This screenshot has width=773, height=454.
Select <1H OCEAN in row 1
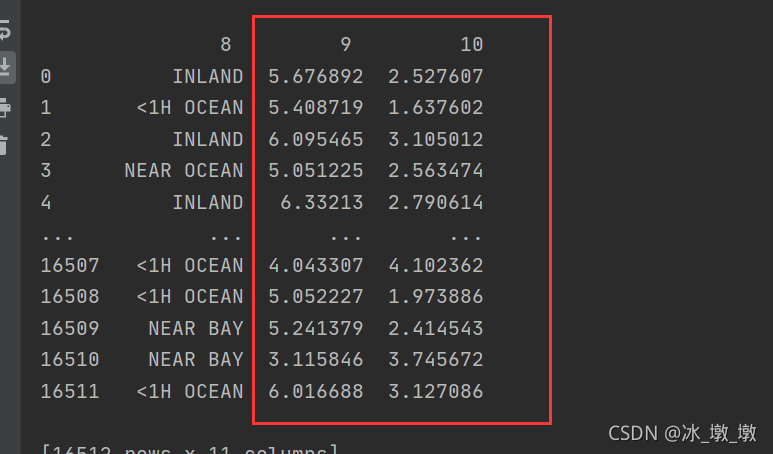click(x=190, y=107)
